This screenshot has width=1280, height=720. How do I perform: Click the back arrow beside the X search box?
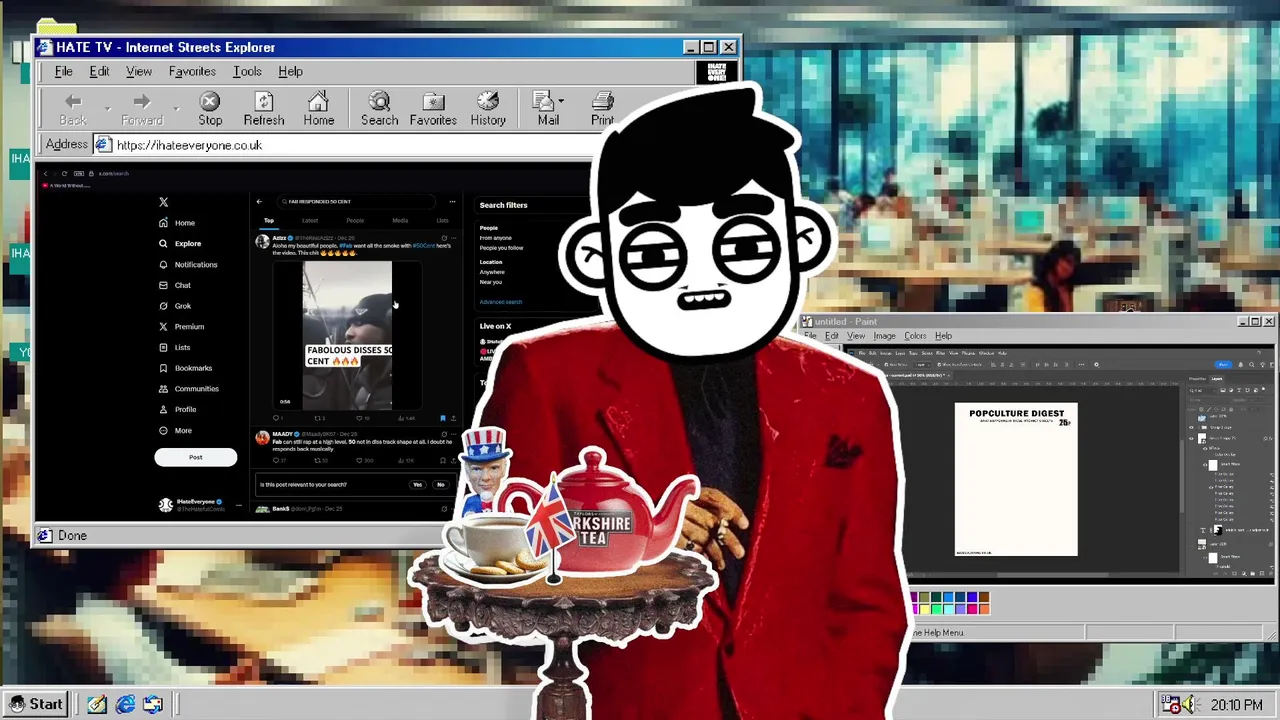coord(259,201)
